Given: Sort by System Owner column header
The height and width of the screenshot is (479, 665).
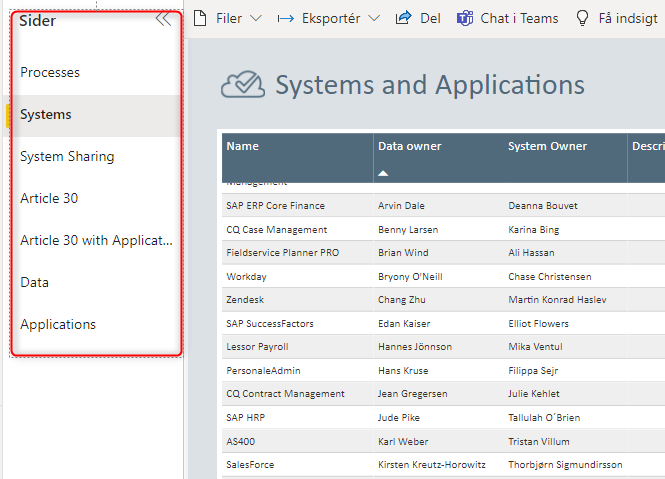Looking at the screenshot, I should click(x=547, y=147).
